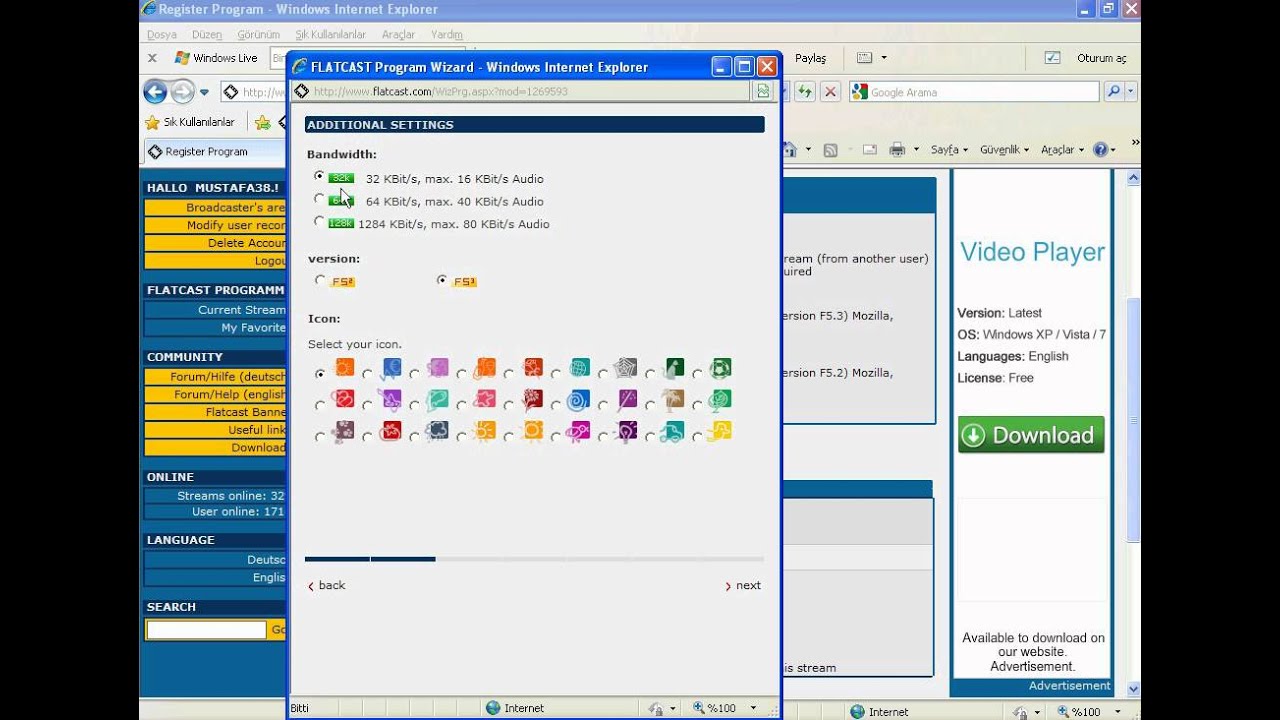This screenshot has height=720, width=1280.
Task: Open Favorites star Sık Kullanılanlar
Action: tap(191, 122)
